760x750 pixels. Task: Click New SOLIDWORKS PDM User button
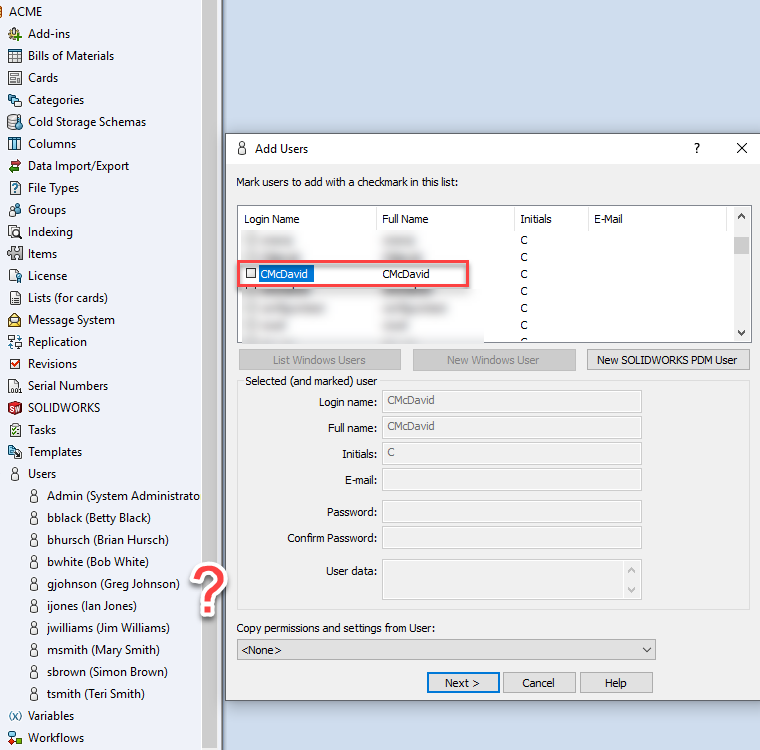668,360
